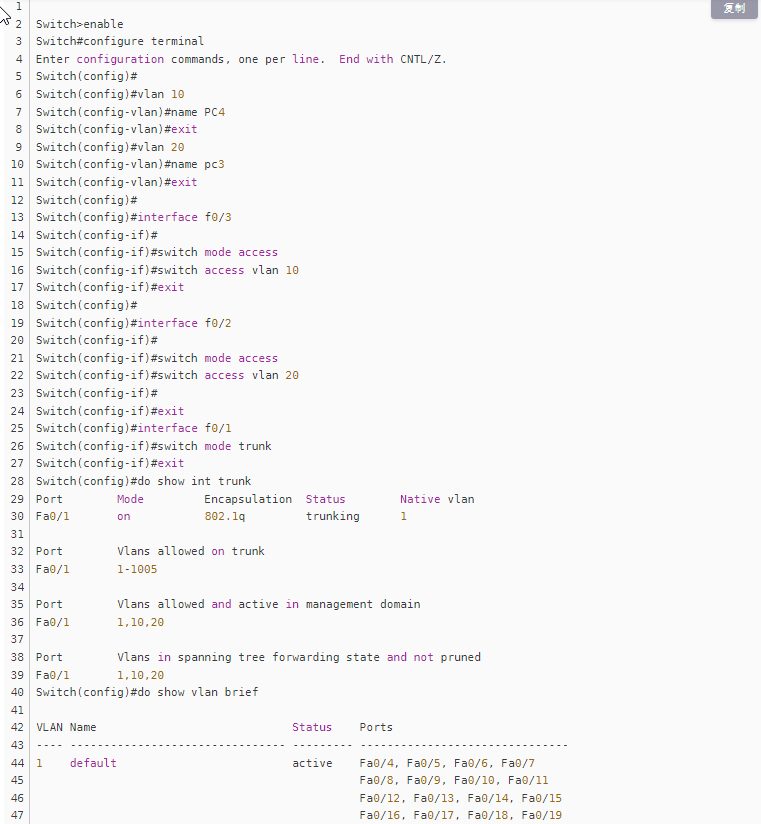Click line number 12
Image resolution: width=761 pixels, height=824 pixels.
coord(17,200)
